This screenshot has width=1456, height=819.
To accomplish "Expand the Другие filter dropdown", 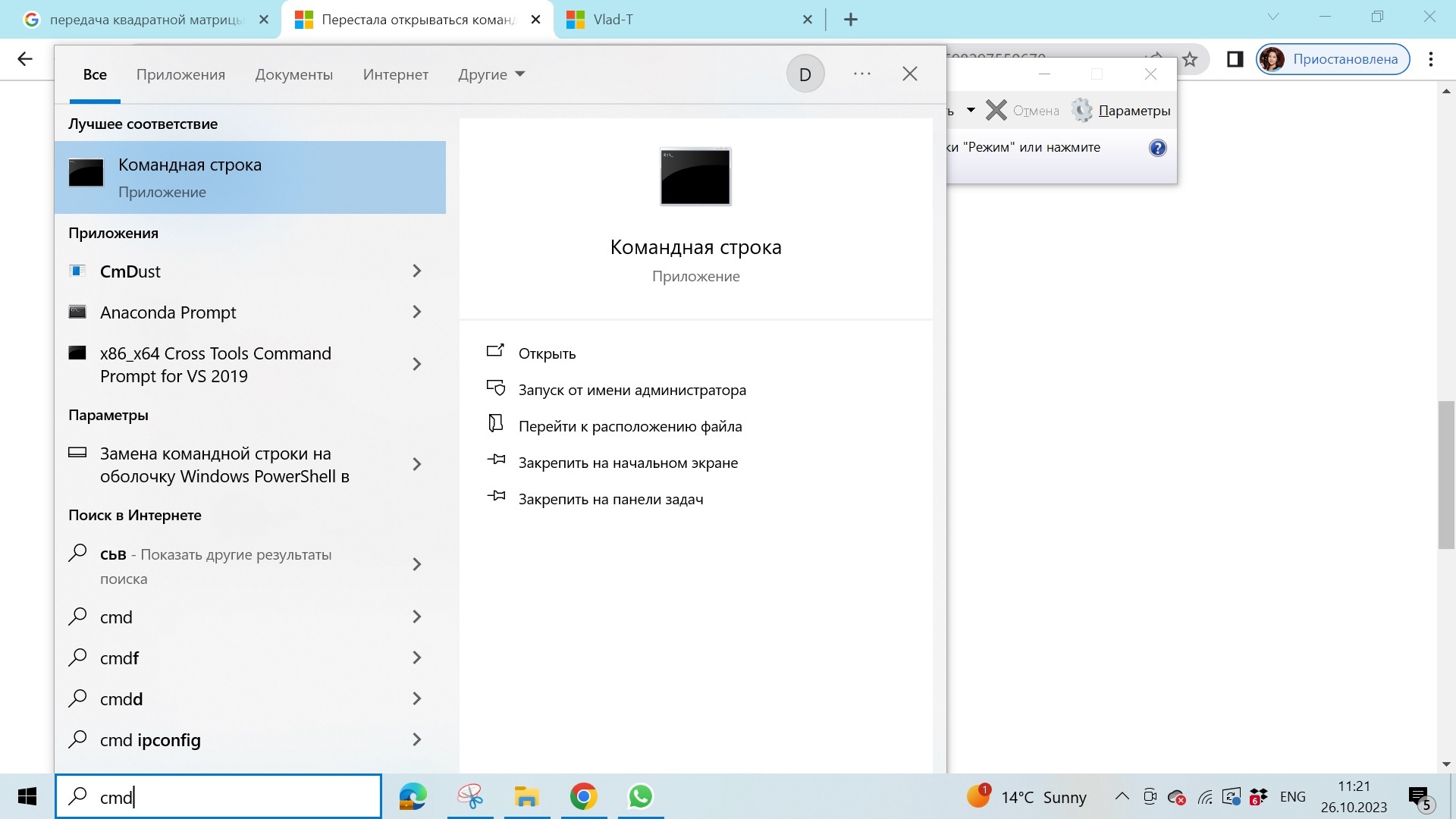I will tap(491, 74).
